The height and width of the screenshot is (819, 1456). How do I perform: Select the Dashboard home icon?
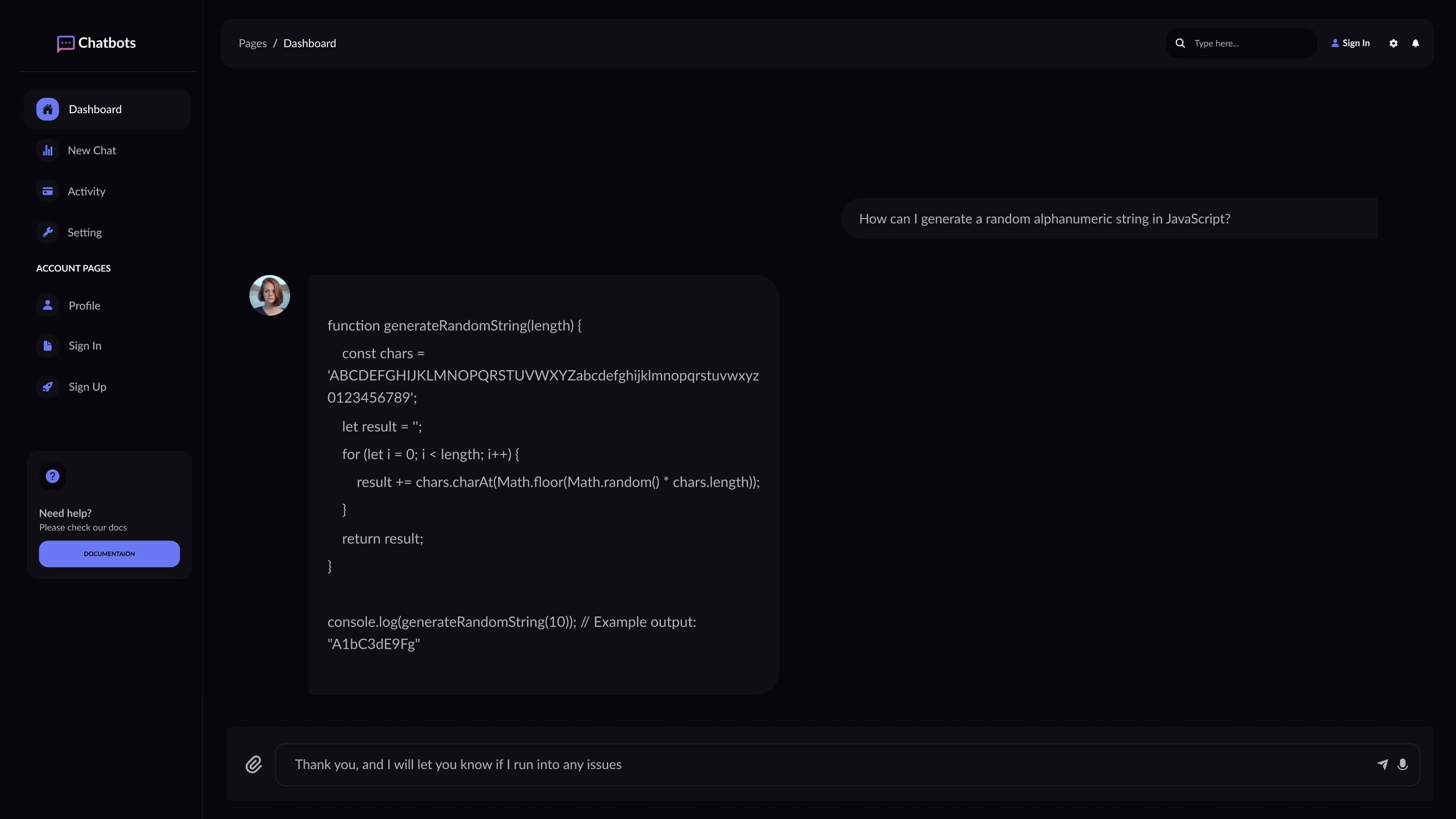click(x=48, y=109)
